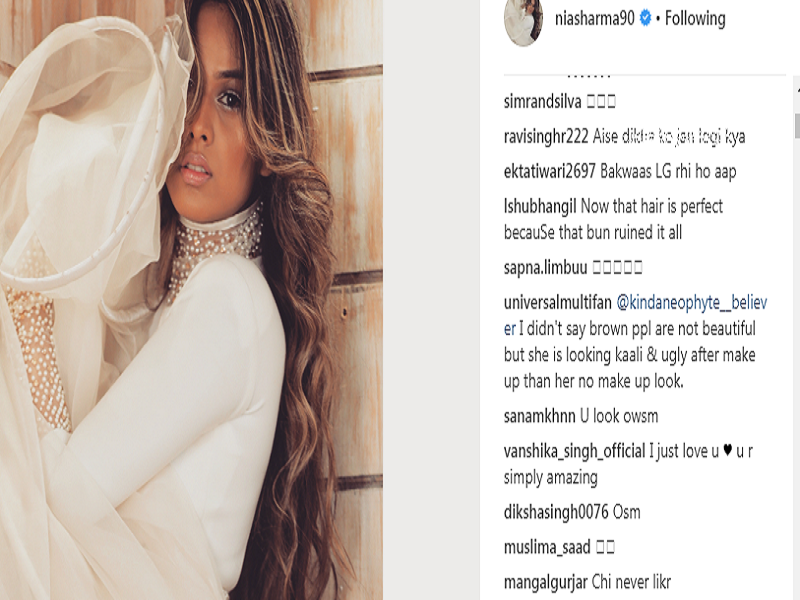Click the scrollbar up arrow
800x600 pixels.
click(x=797, y=90)
